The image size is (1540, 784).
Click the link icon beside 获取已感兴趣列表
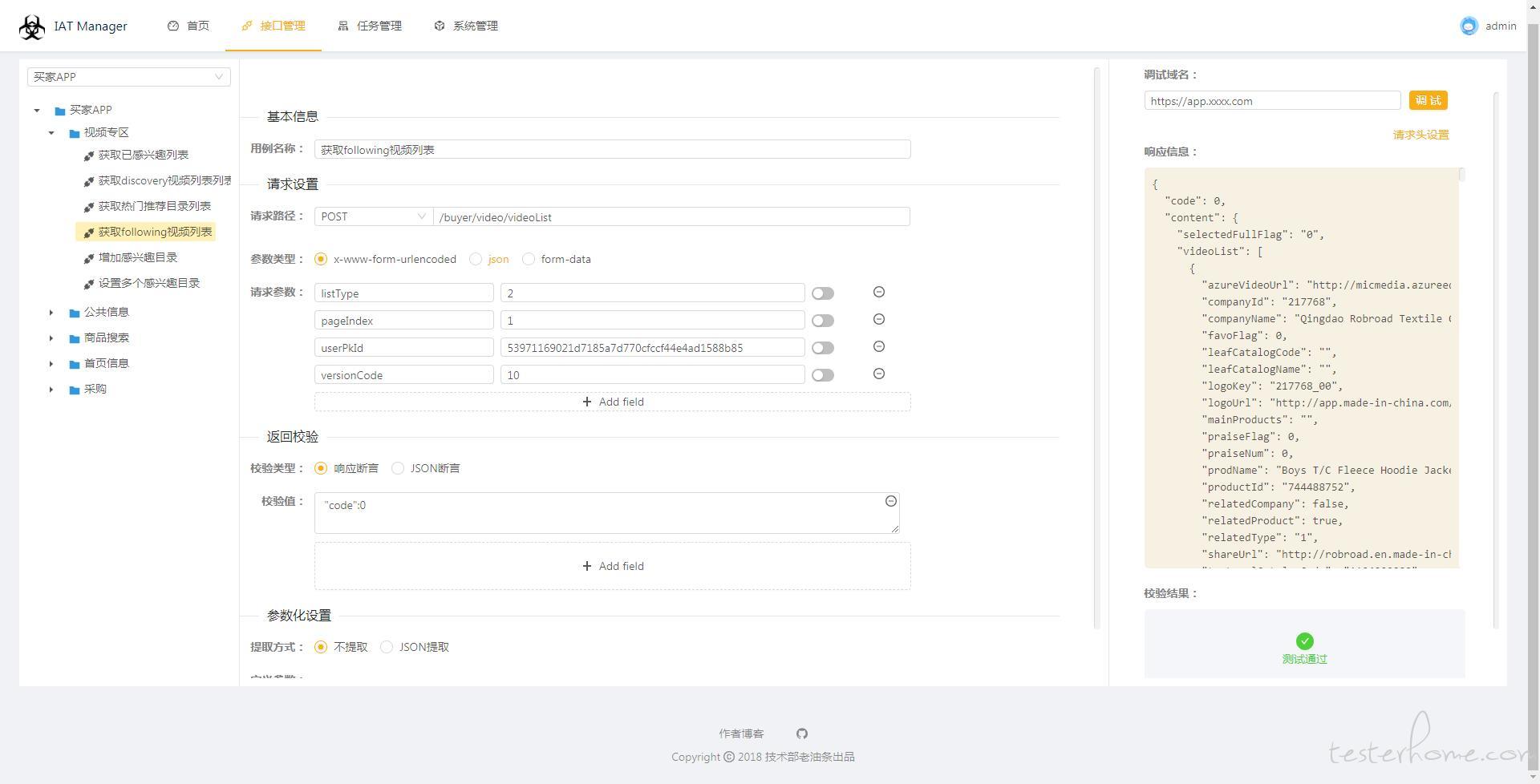click(x=89, y=156)
